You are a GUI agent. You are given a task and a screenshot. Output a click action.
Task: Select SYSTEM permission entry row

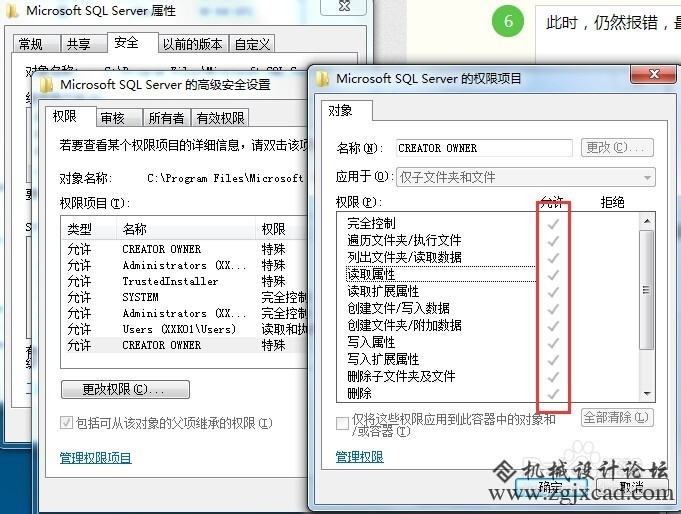[x=185, y=298]
